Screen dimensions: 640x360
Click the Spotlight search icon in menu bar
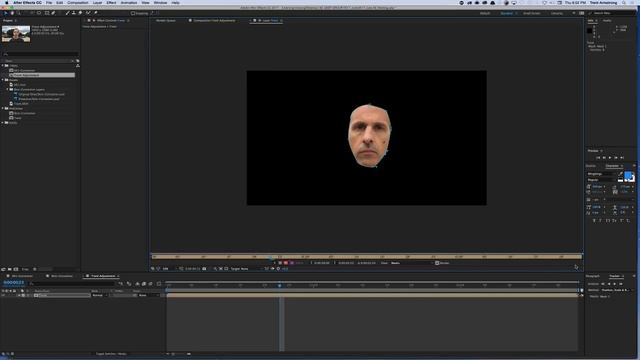pos(624,2)
